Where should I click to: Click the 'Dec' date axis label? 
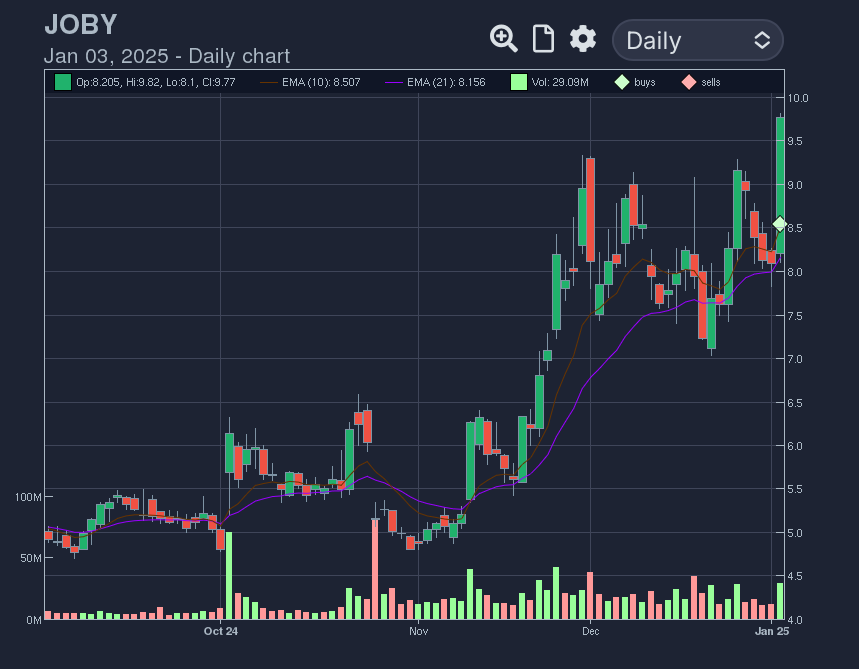pyautogui.click(x=591, y=631)
